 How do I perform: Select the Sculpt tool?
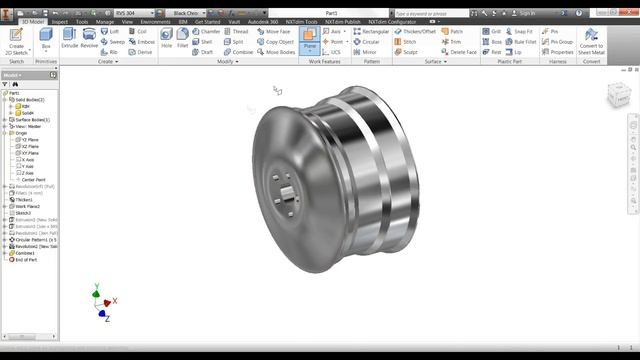point(406,52)
